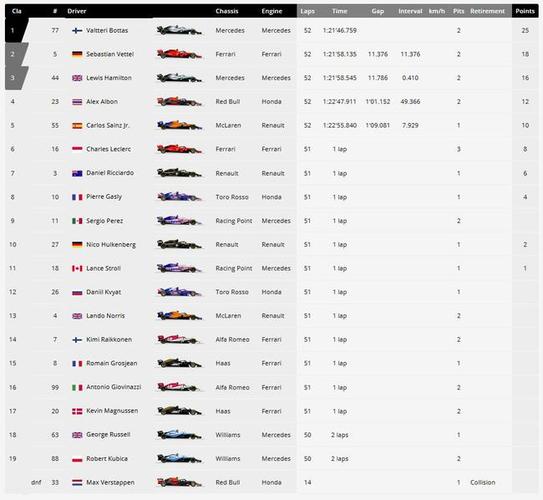Sort table by the Points column header
Viewport: 543px width, 500px height.
tap(525, 11)
